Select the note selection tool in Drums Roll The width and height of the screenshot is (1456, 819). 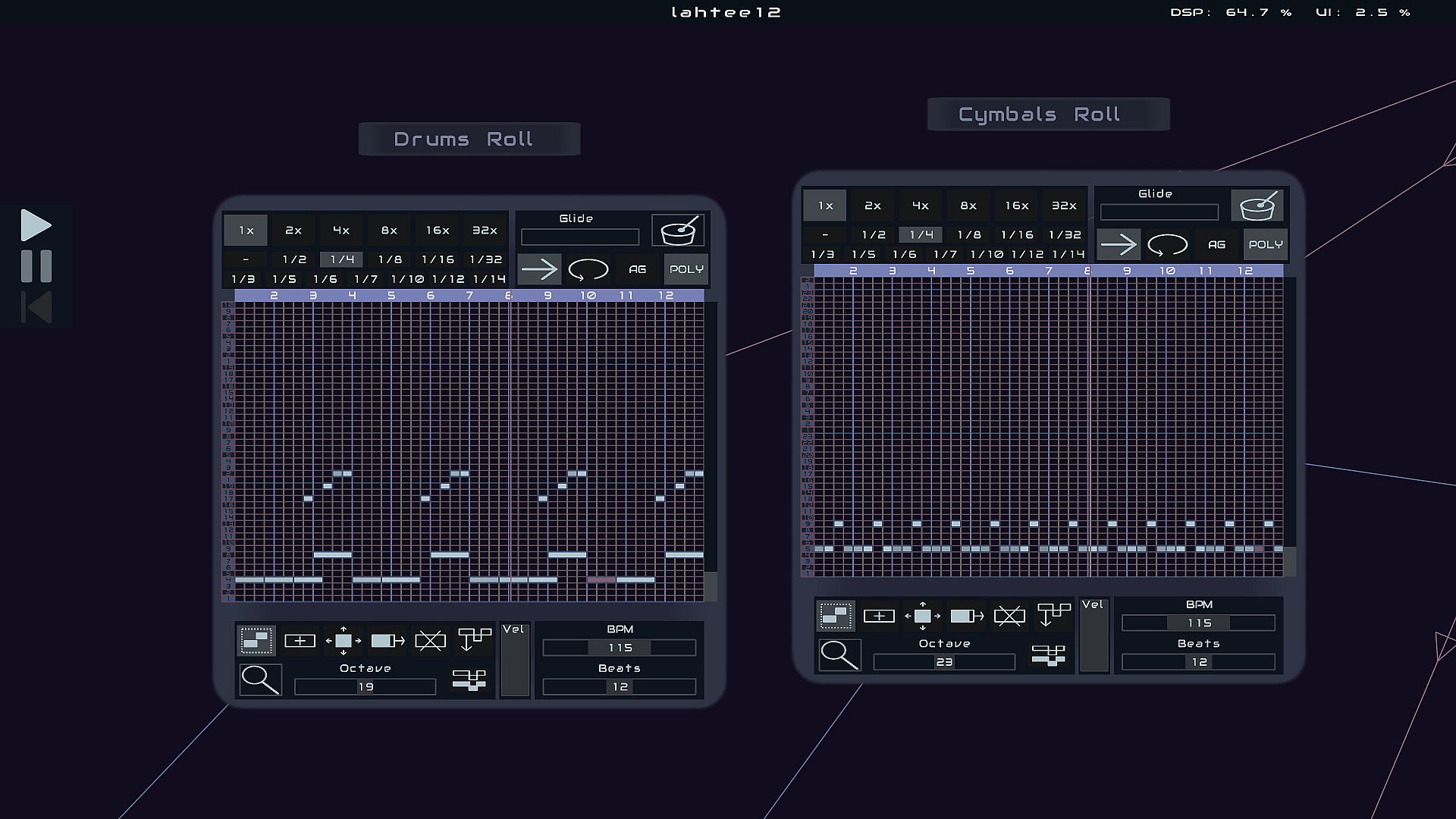pyautogui.click(x=256, y=641)
